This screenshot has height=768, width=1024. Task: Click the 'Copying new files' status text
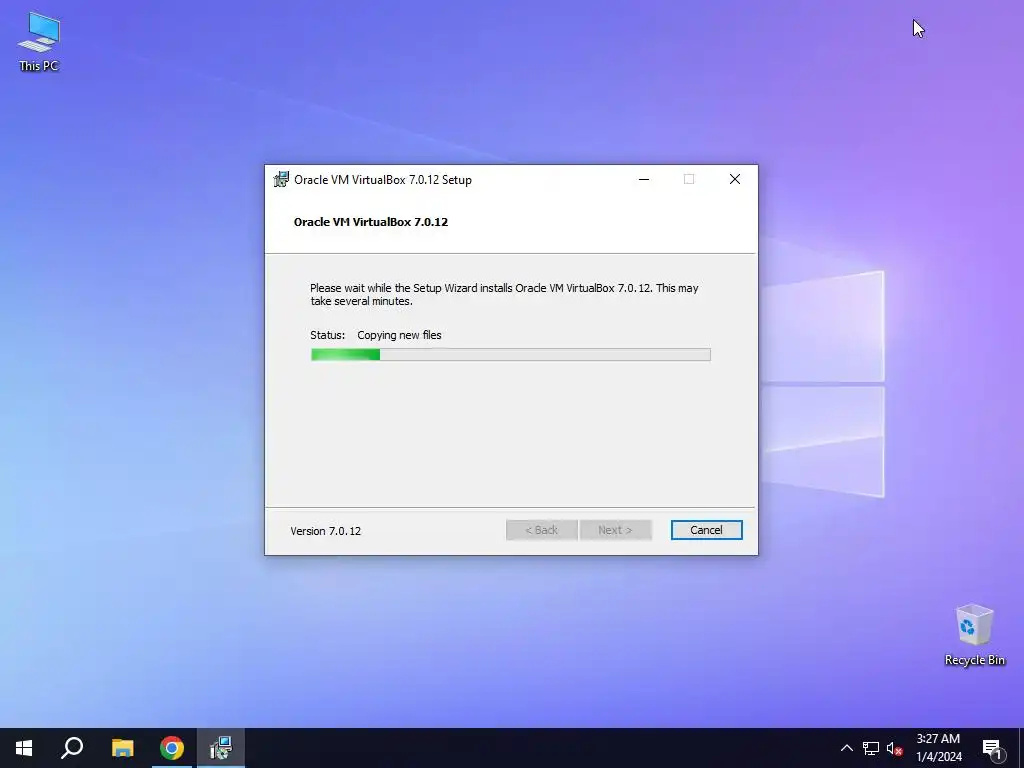[399, 335]
